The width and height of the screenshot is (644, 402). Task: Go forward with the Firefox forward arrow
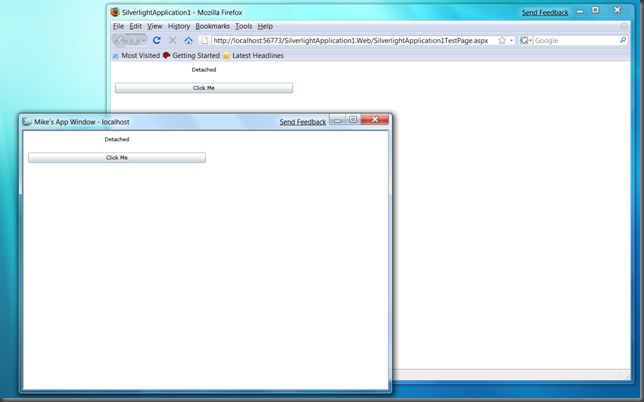pyautogui.click(x=134, y=40)
